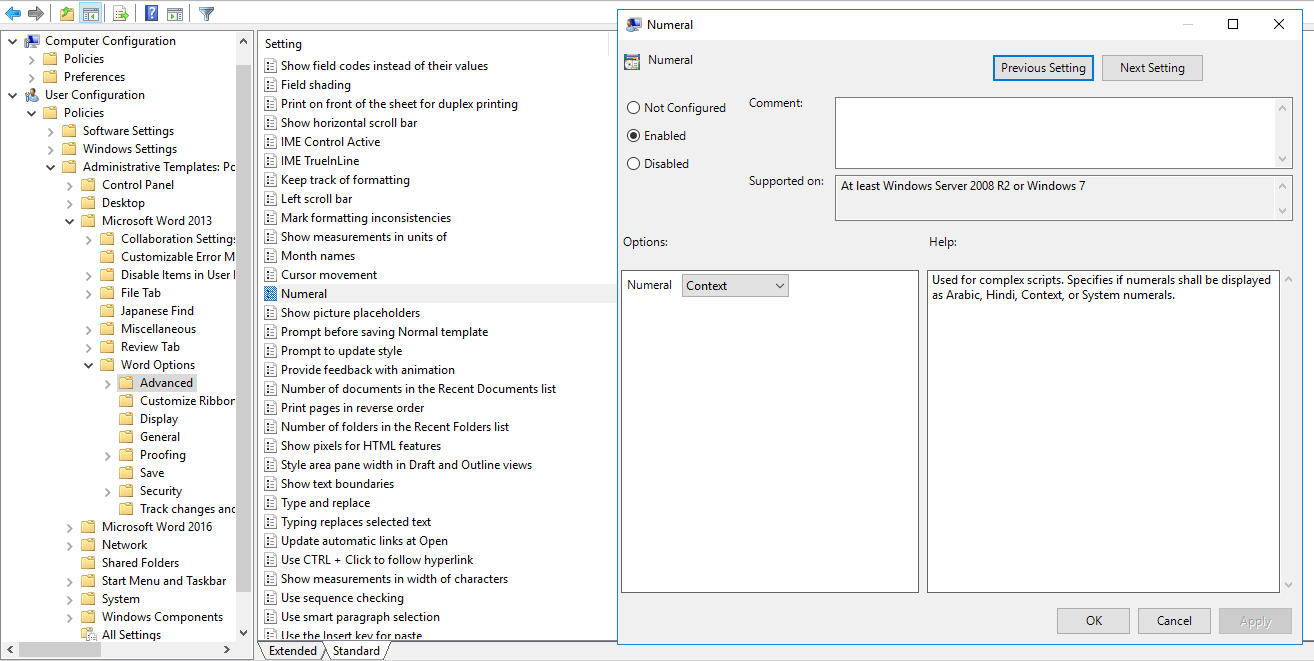Select the Disabled radio button
1314x661 pixels.
[633, 164]
